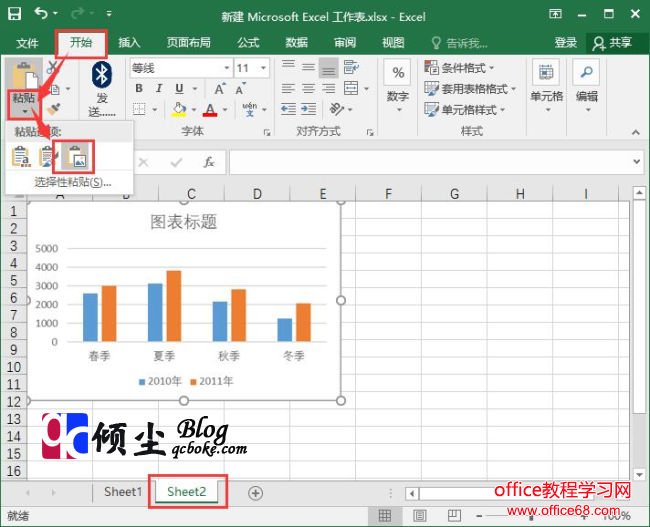This screenshot has height=527, width=650.
Task: Open the File tab
Action: 27,43
